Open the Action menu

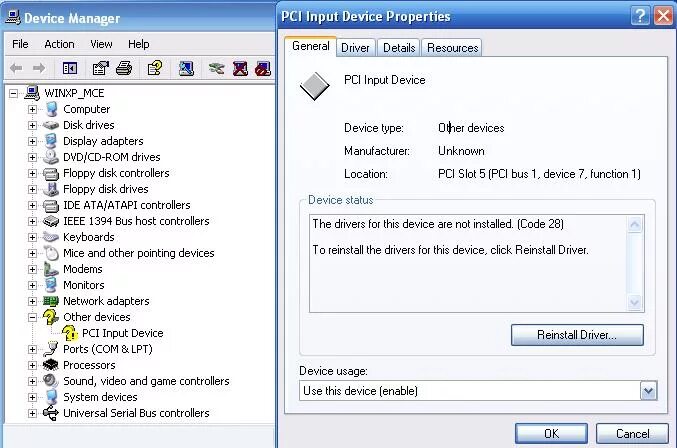pos(59,44)
